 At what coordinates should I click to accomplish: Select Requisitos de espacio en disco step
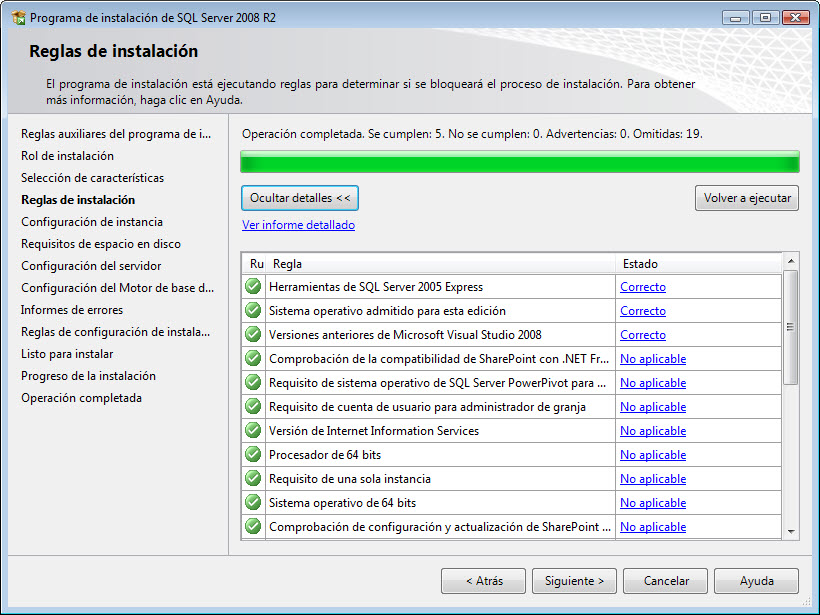click(101, 244)
